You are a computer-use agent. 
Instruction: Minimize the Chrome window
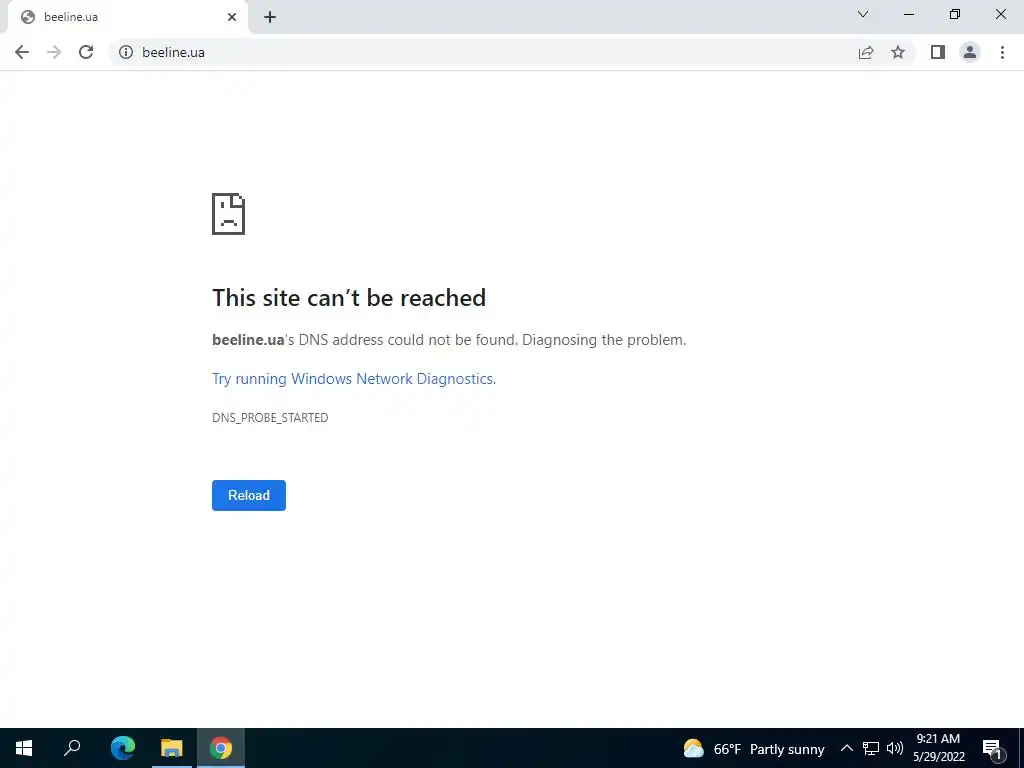click(908, 14)
